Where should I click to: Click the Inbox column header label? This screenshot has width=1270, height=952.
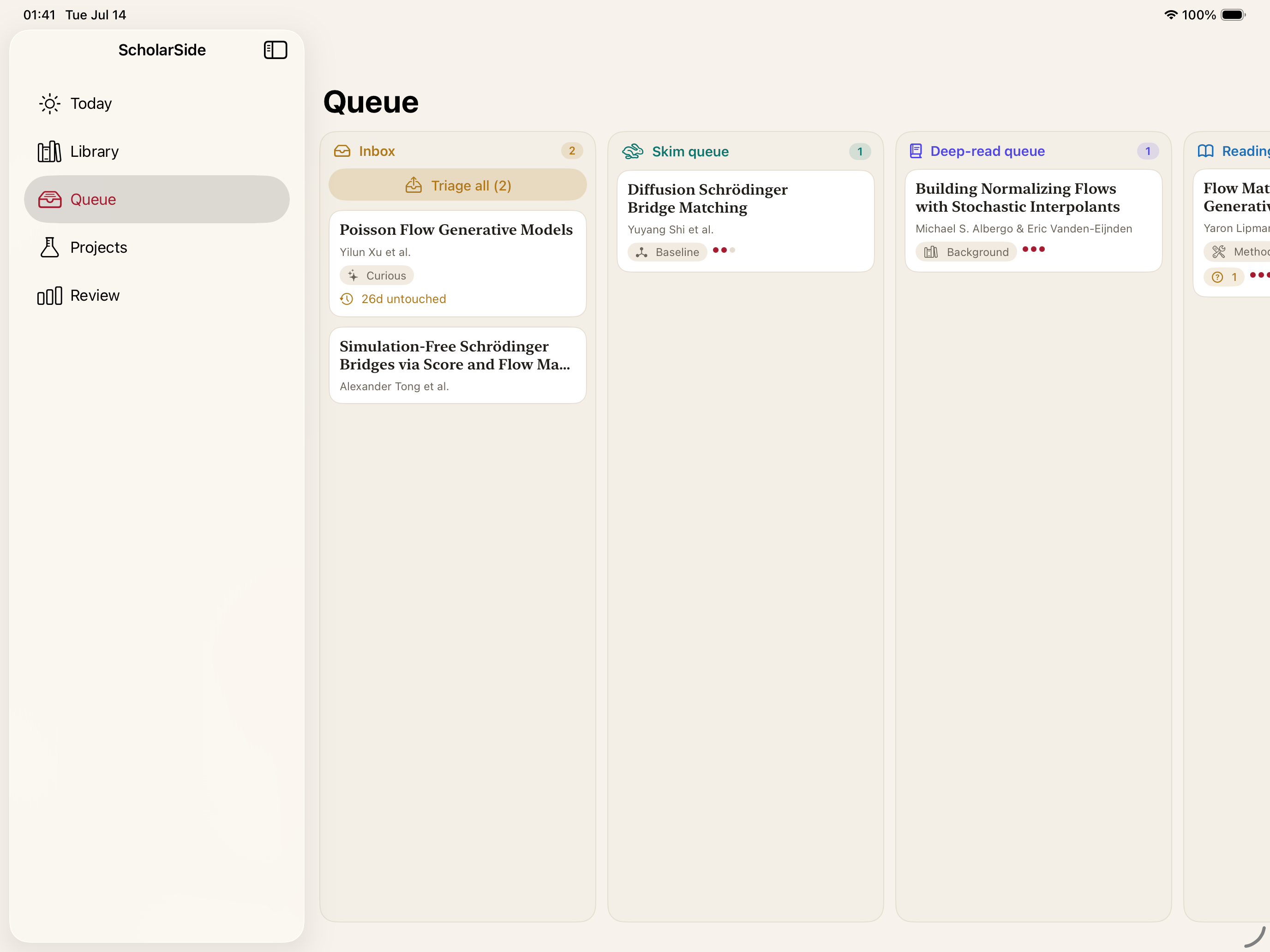tap(377, 151)
